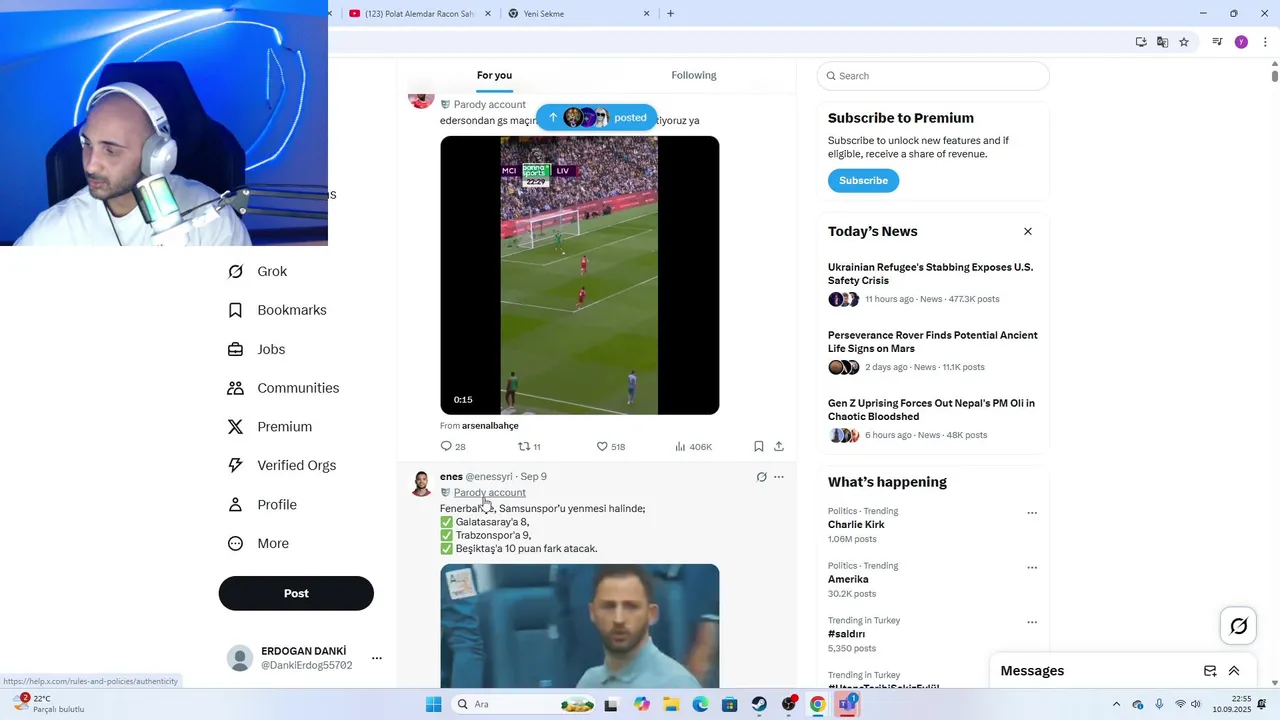This screenshot has height=720, width=1280.
Task: Click the taskbar Ara search box
Action: click(525, 704)
